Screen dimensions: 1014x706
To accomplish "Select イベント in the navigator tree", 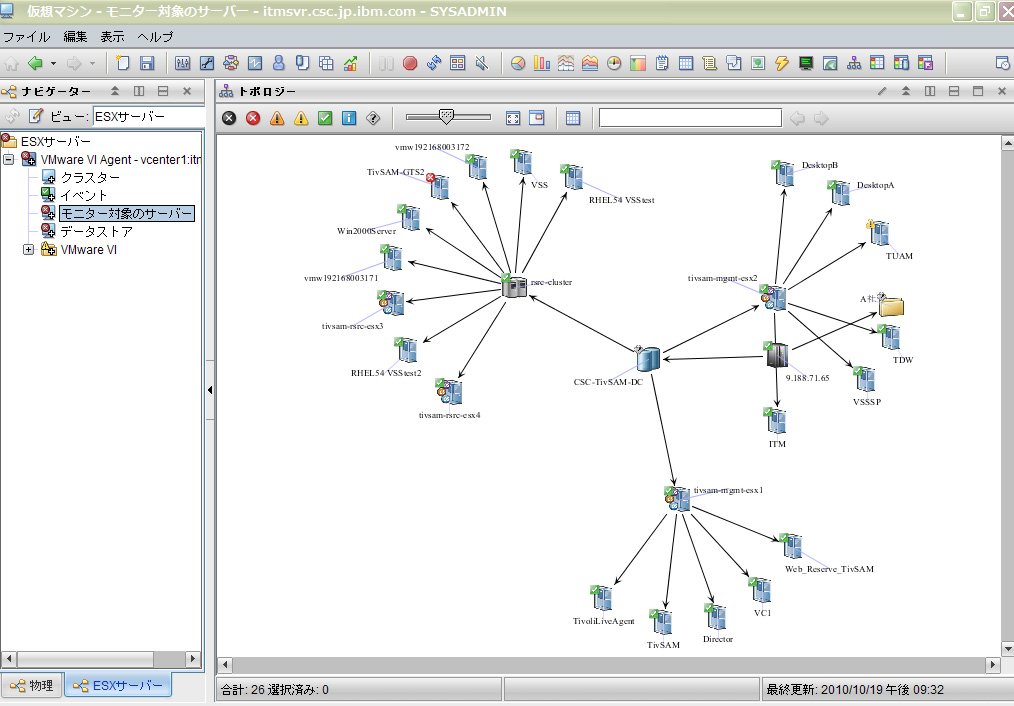I will [83, 195].
